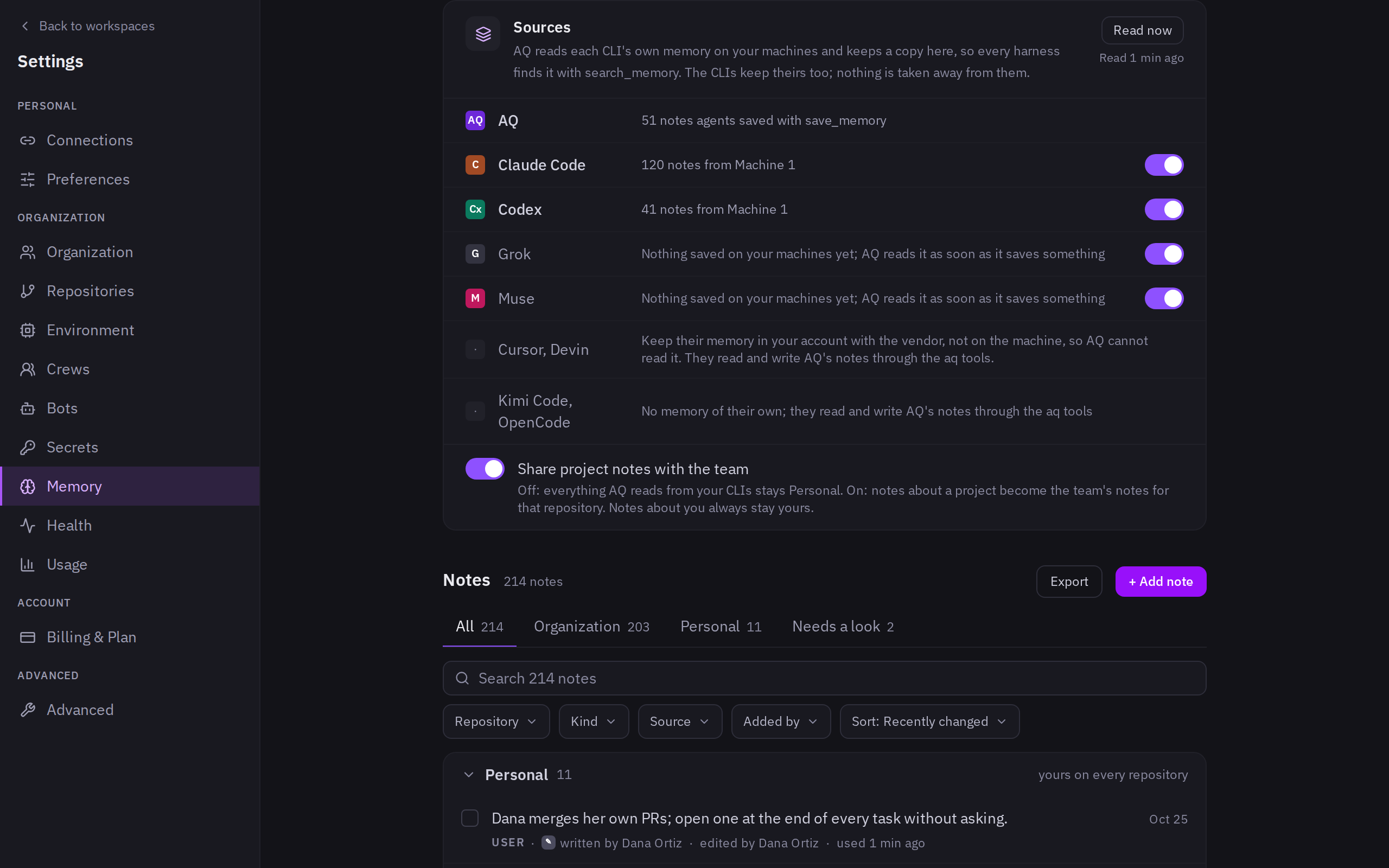Open the Source filter dropdown
The width and height of the screenshot is (1389, 868).
tap(679, 722)
